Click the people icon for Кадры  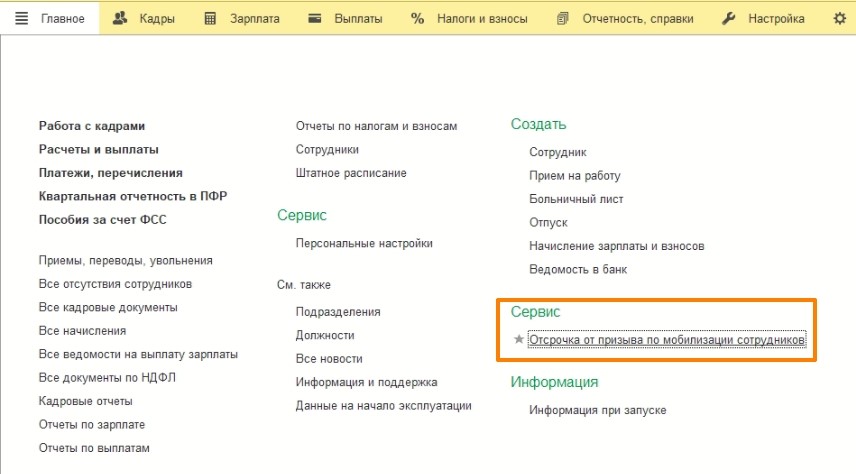120,19
